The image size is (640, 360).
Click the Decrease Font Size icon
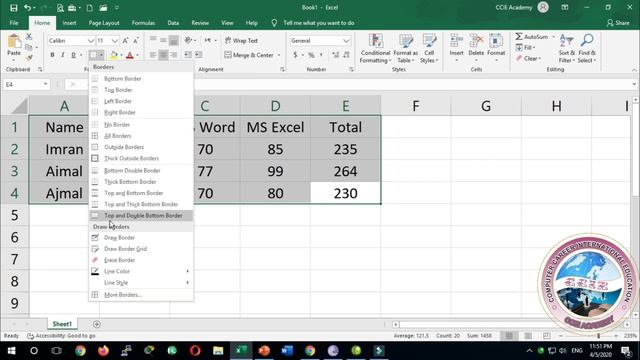[136, 40]
